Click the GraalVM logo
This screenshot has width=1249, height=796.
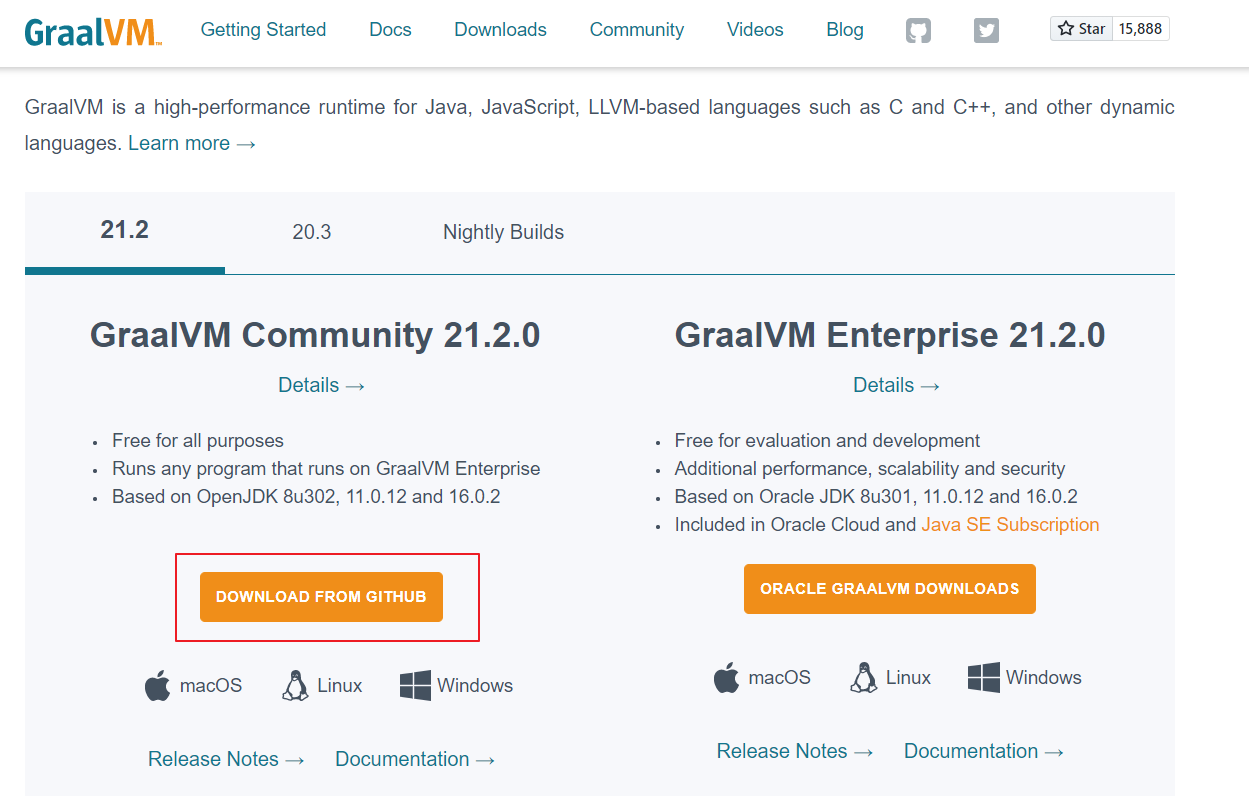coord(93,31)
